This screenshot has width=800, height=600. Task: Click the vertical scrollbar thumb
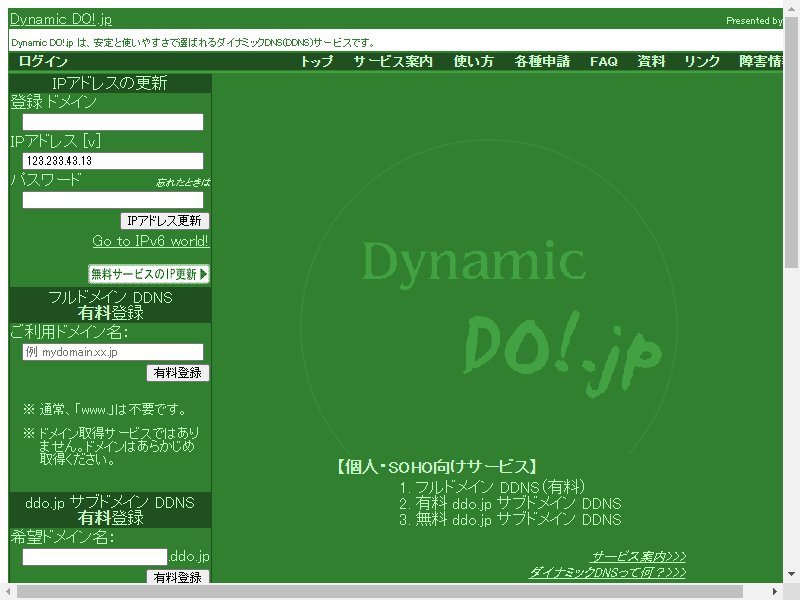791,140
